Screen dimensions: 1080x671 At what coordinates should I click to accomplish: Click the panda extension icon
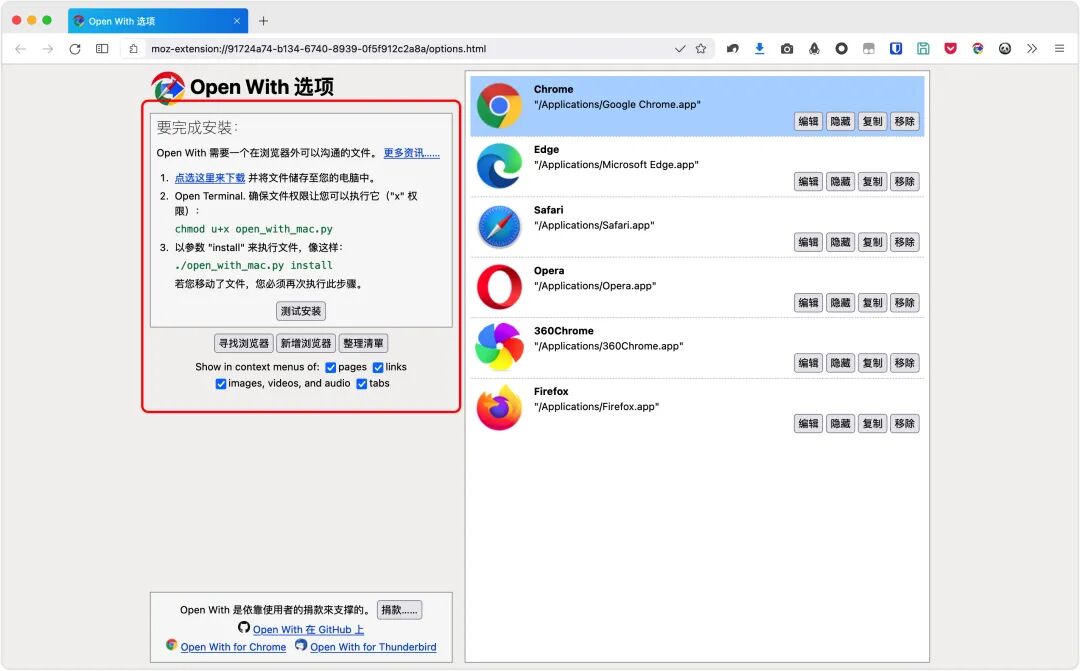[x=1005, y=49]
